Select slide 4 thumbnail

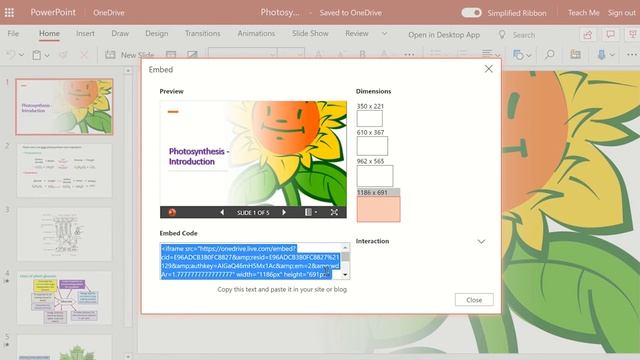(64, 298)
